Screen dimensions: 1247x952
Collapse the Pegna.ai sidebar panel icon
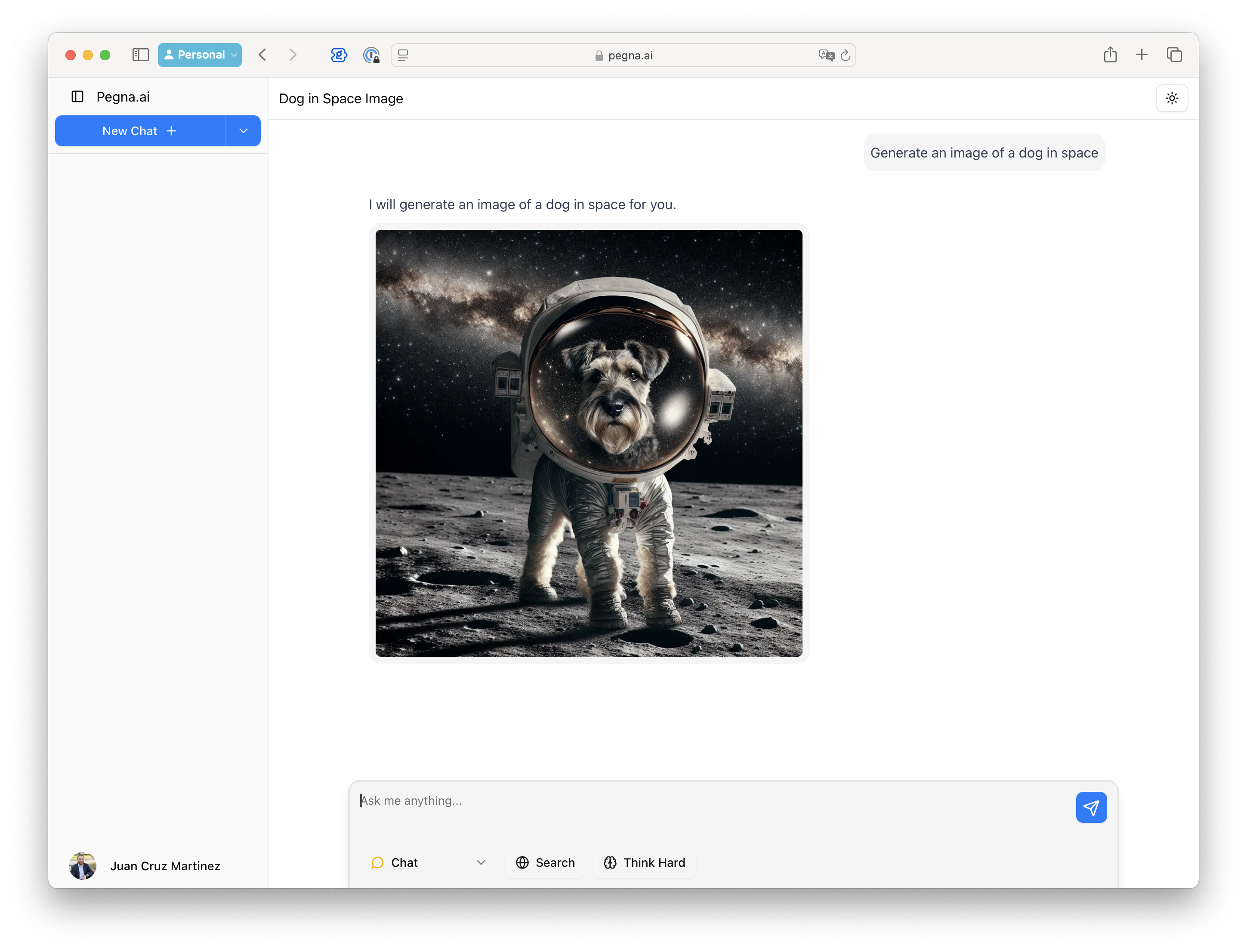pos(77,97)
